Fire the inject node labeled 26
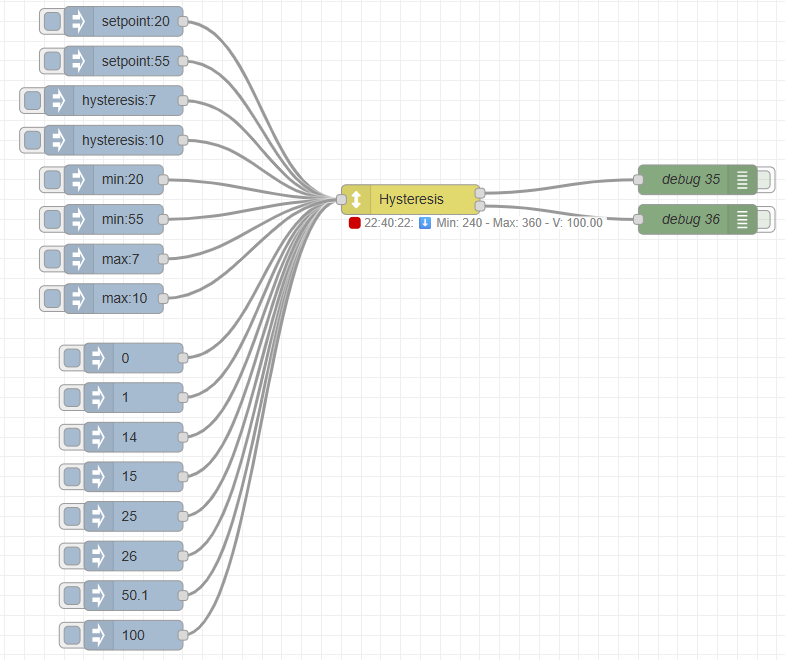This screenshot has height=660, width=785. pyautogui.click(x=72, y=556)
